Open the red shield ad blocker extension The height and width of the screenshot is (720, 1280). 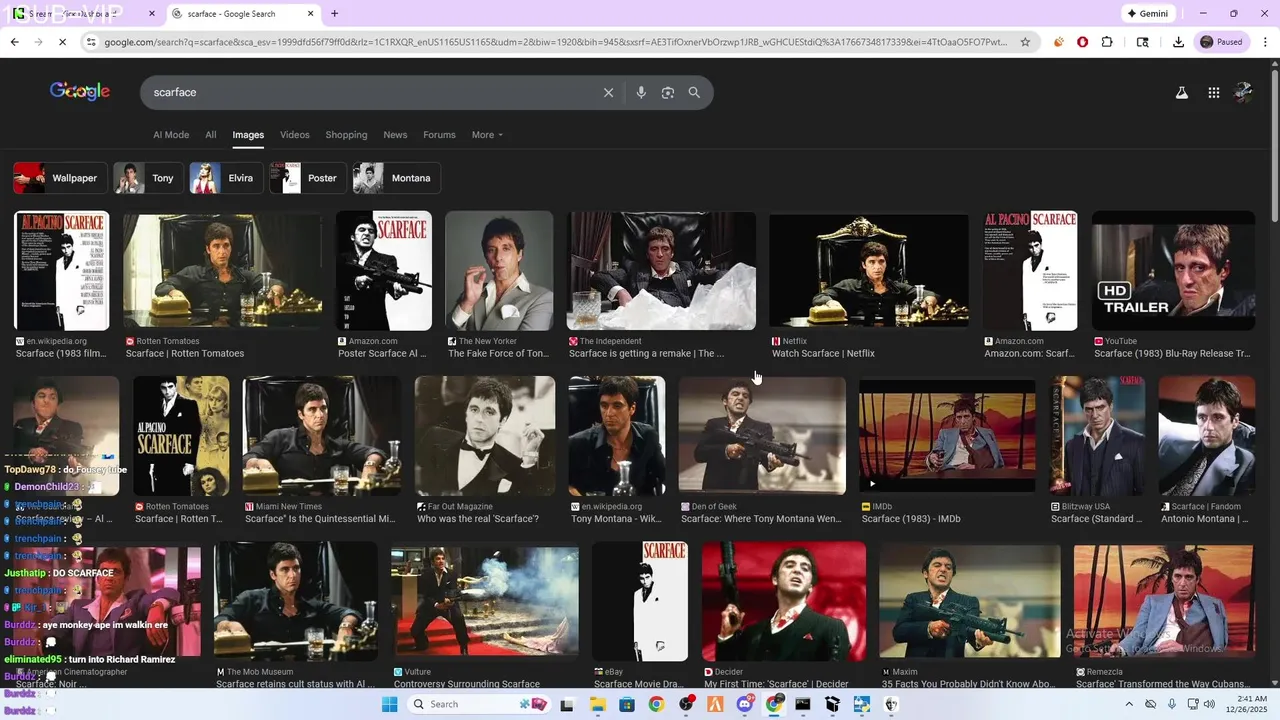pyautogui.click(x=1083, y=42)
